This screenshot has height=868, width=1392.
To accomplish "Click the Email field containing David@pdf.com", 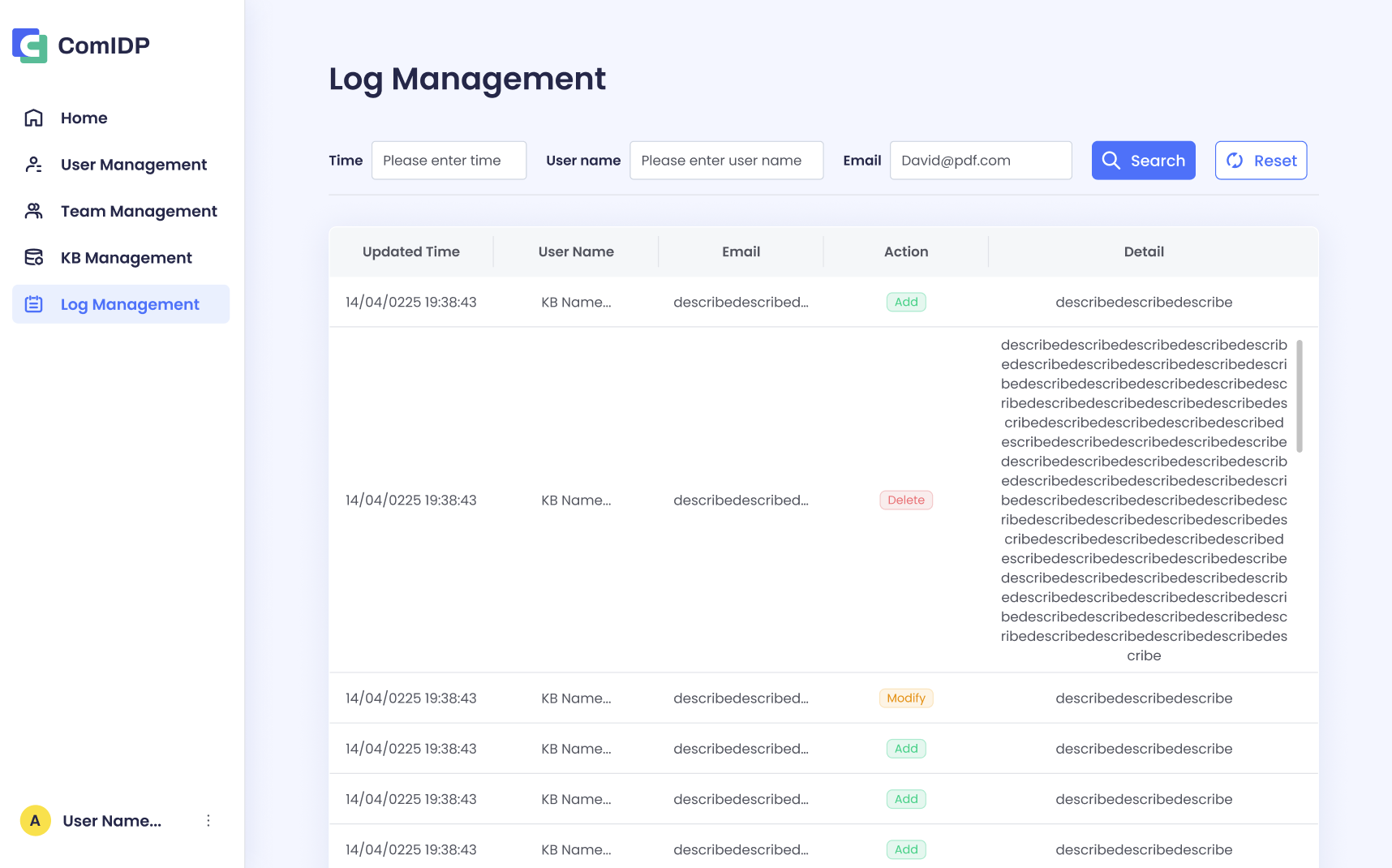I will (x=981, y=161).
